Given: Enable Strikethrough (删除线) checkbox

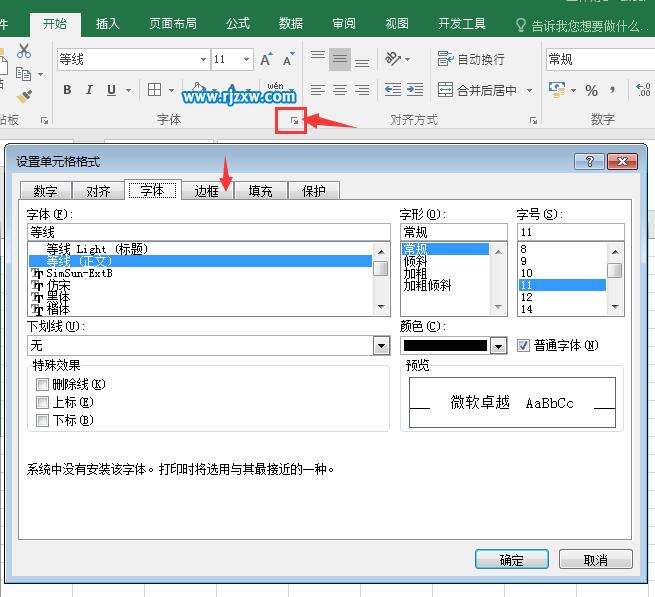Looking at the screenshot, I should pyautogui.click(x=42, y=384).
